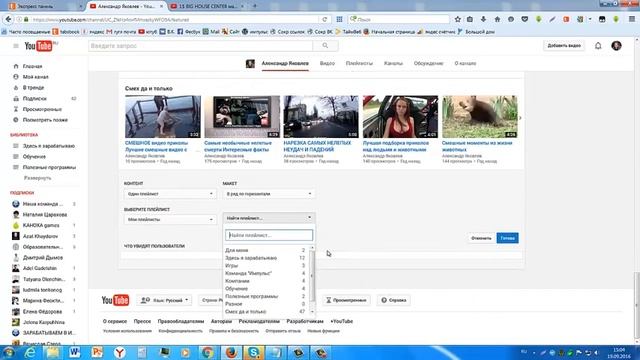Open Подписки in the sidebar

(x=35, y=98)
